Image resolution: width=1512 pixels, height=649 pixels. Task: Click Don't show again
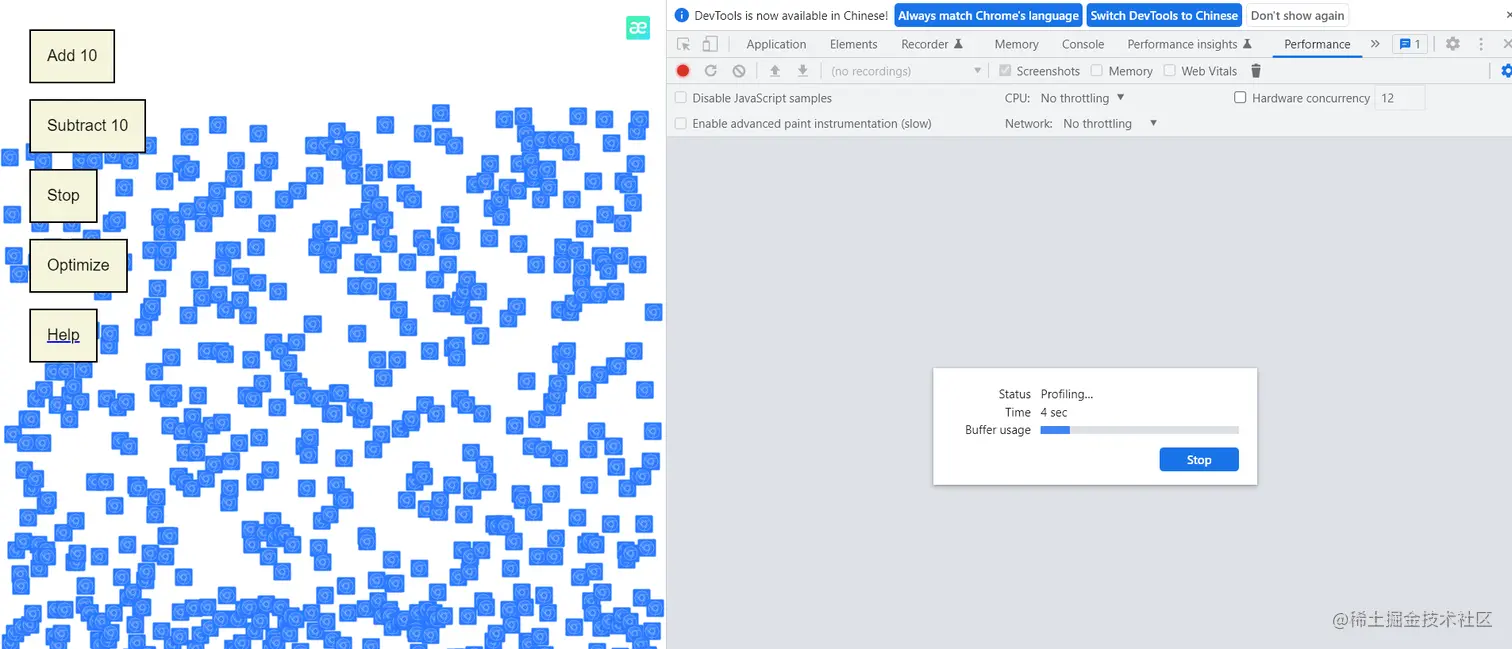click(x=1297, y=16)
